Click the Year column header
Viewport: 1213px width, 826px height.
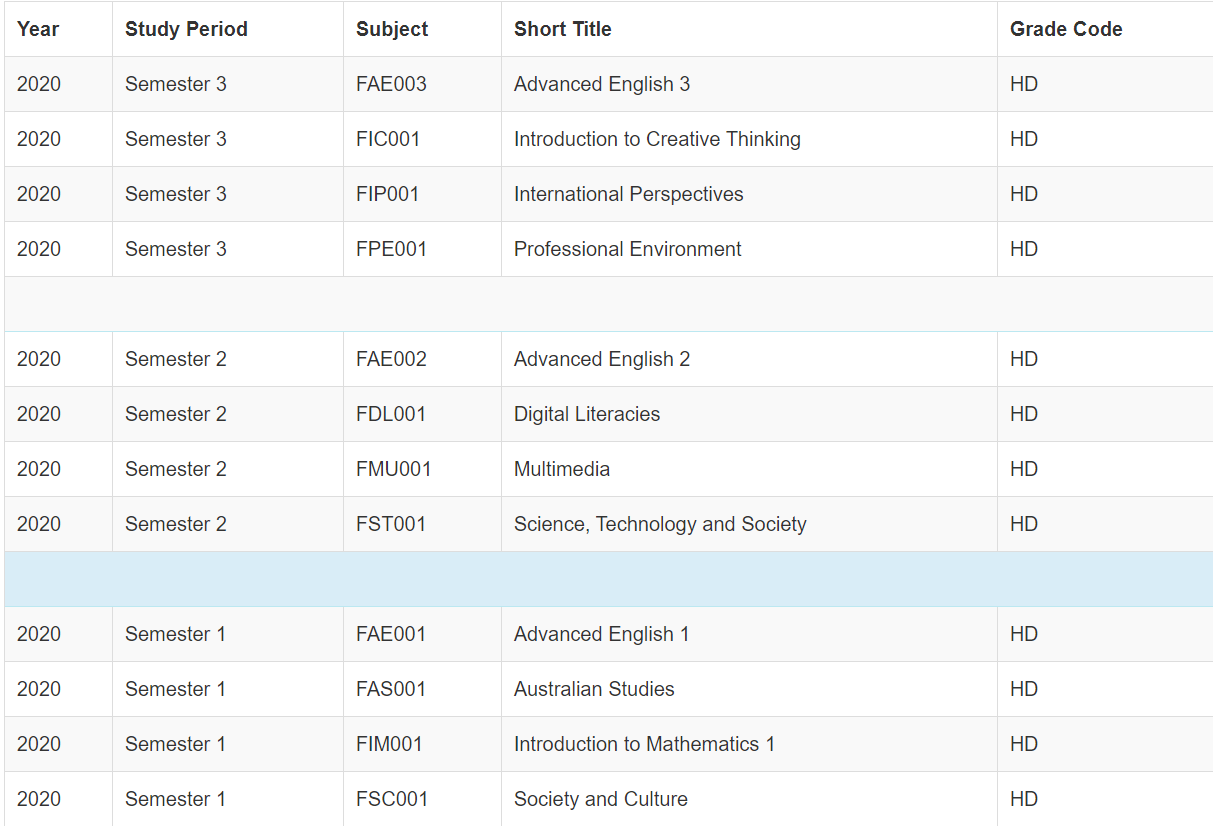tap(38, 29)
